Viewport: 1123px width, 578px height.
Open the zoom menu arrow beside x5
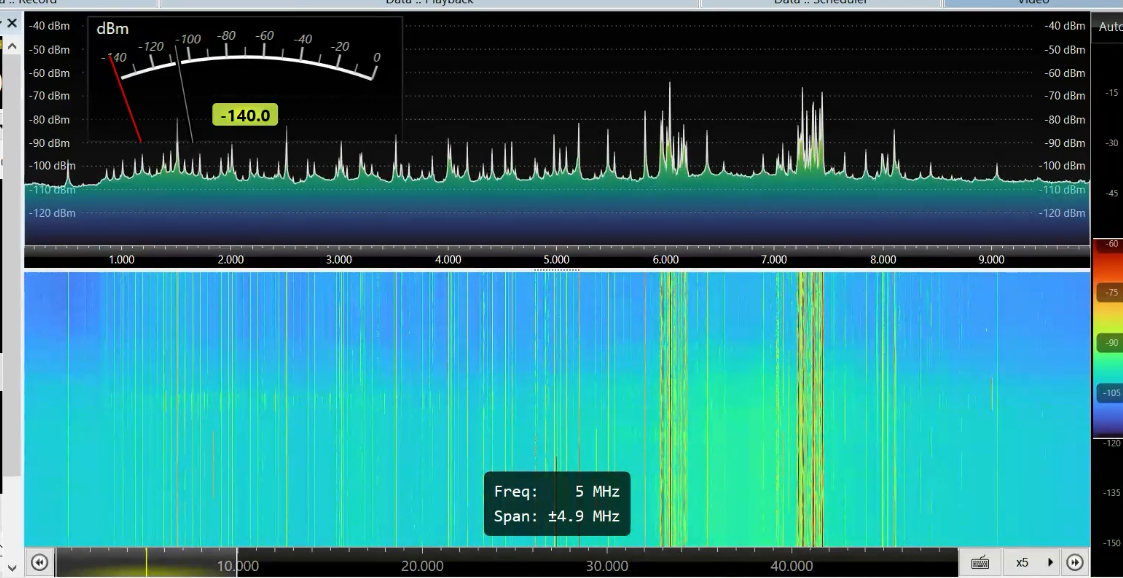(x=1050, y=562)
